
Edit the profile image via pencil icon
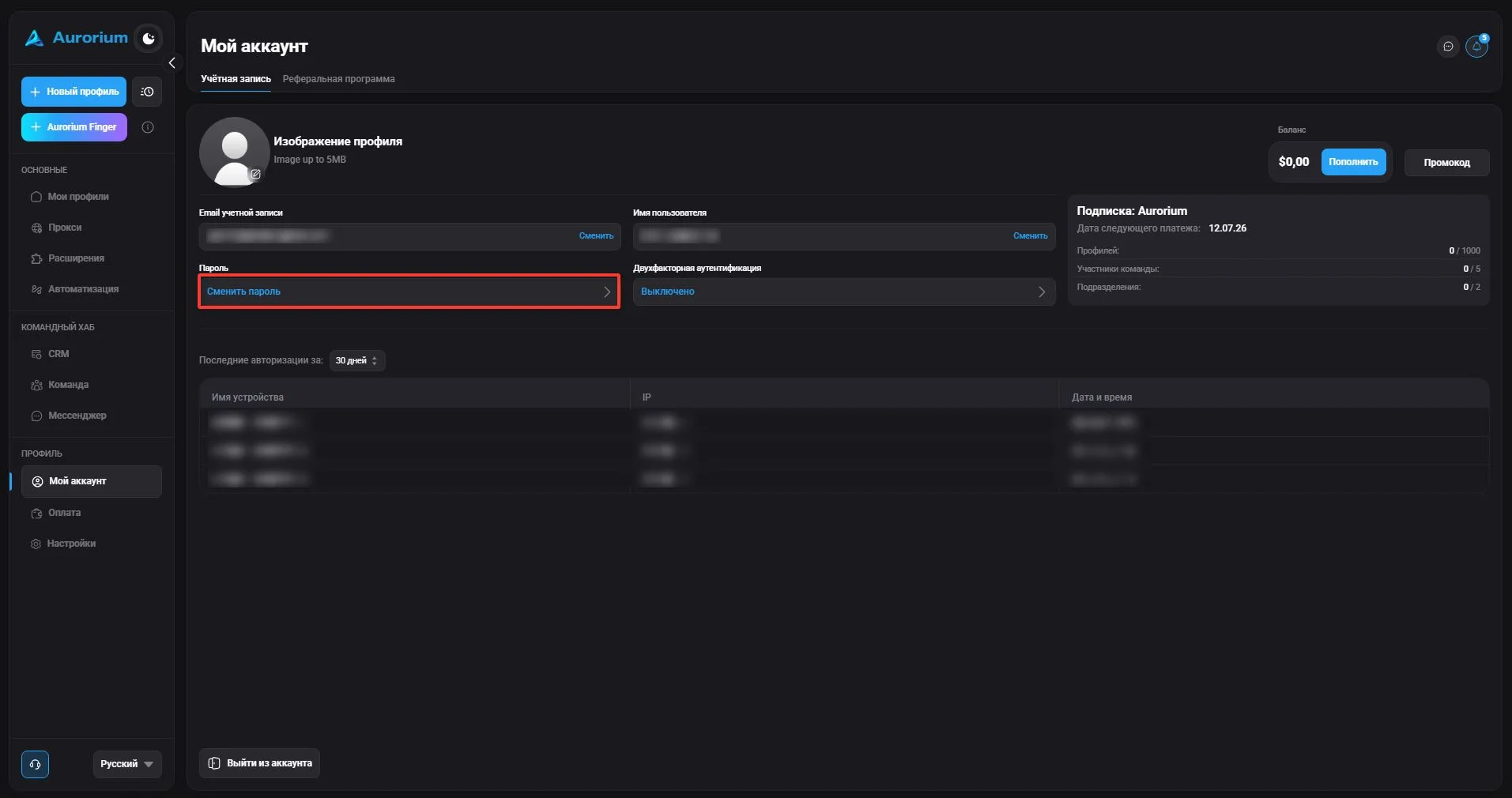[x=255, y=175]
